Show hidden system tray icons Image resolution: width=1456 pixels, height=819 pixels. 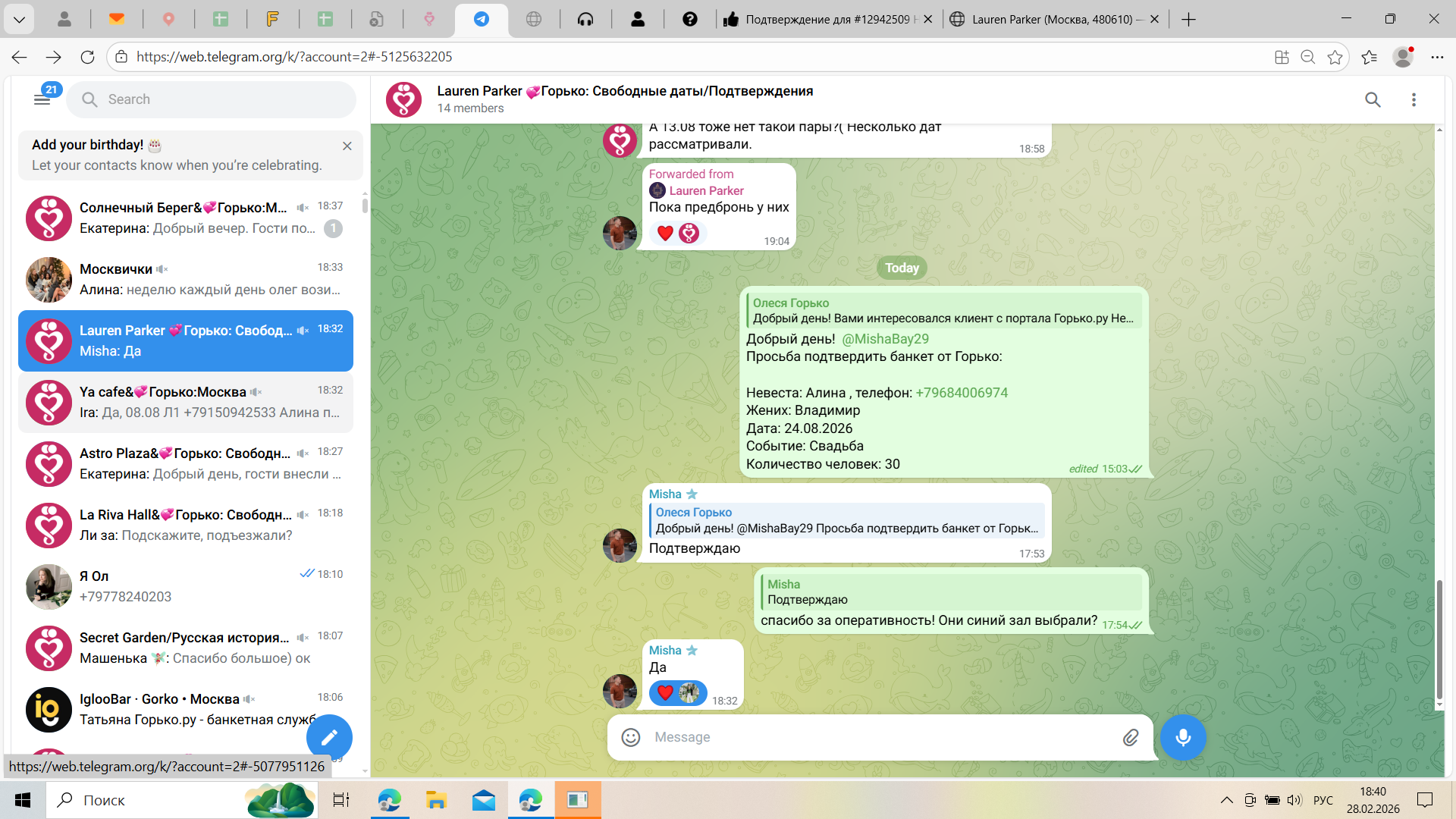(1226, 800)
